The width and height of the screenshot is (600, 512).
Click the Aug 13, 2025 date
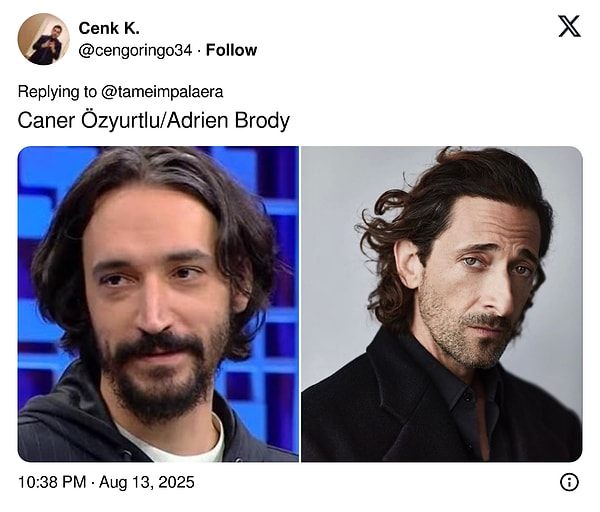(147, 482)
